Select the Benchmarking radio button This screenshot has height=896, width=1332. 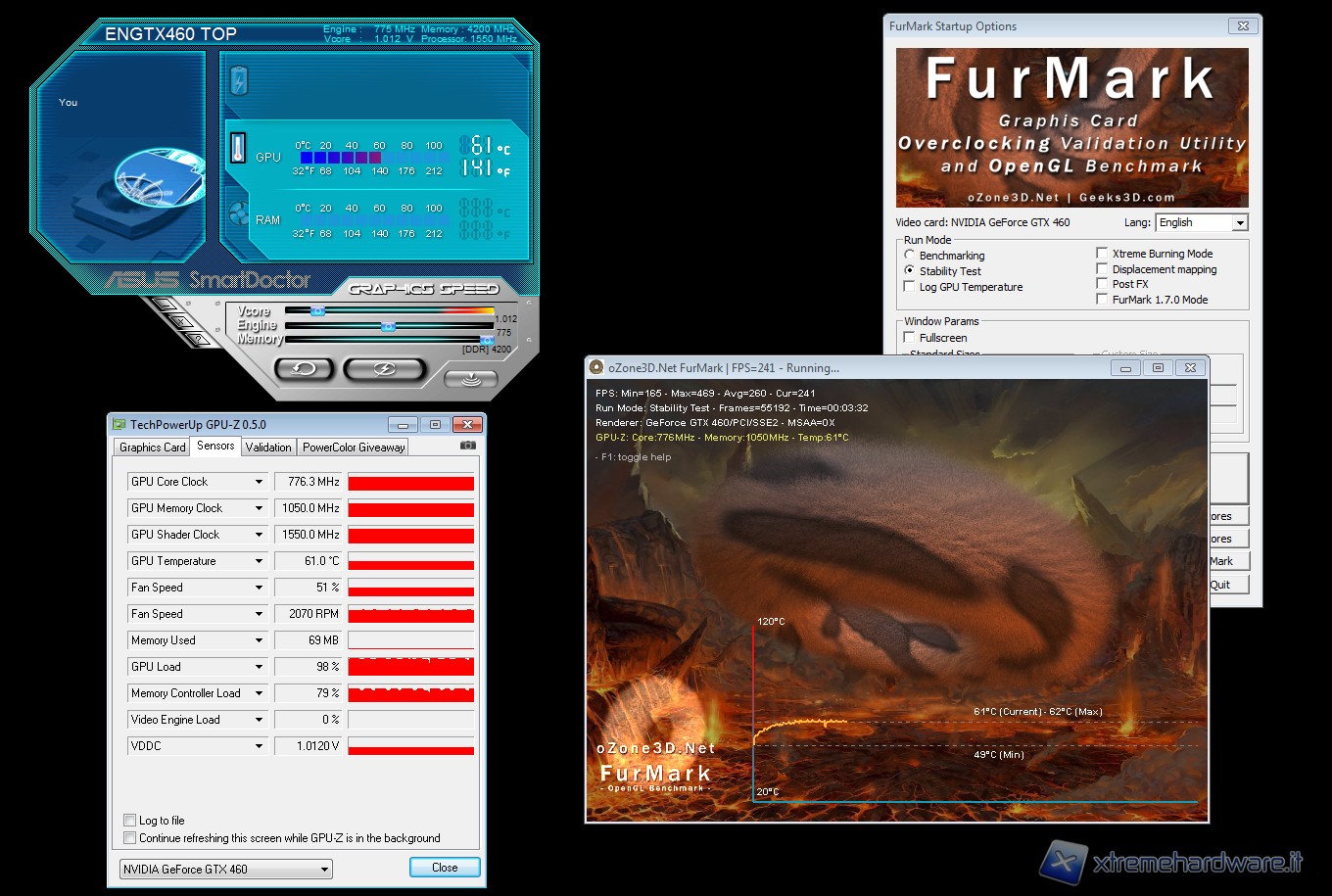(x=910, y=256)
